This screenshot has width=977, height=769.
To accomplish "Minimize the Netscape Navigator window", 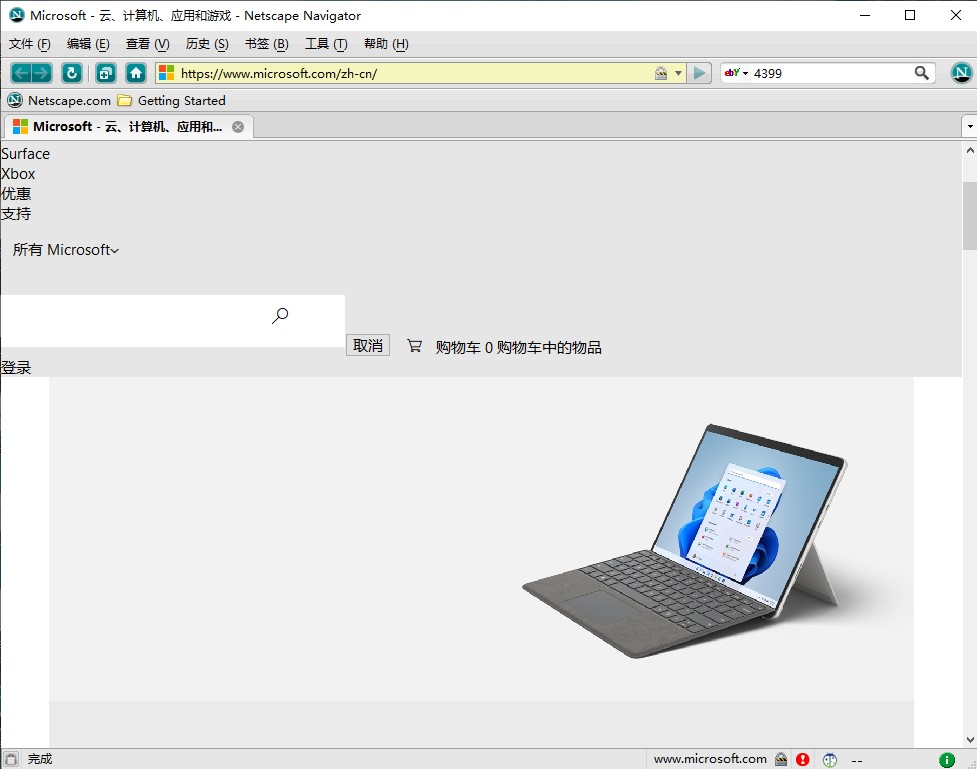I will (x=865, y=15).
